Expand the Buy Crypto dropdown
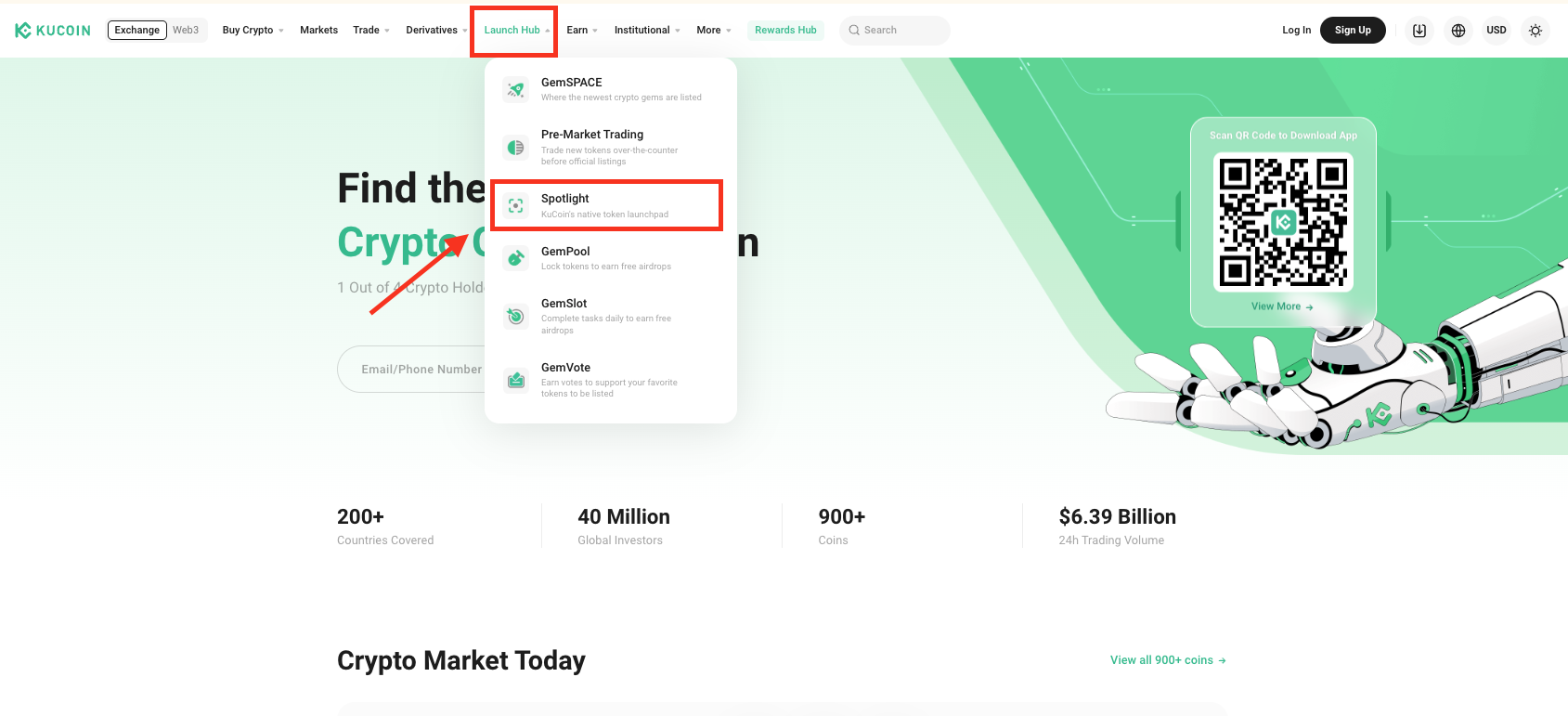This screenshot has height=716, width=1568. click(x=253, y=30)
